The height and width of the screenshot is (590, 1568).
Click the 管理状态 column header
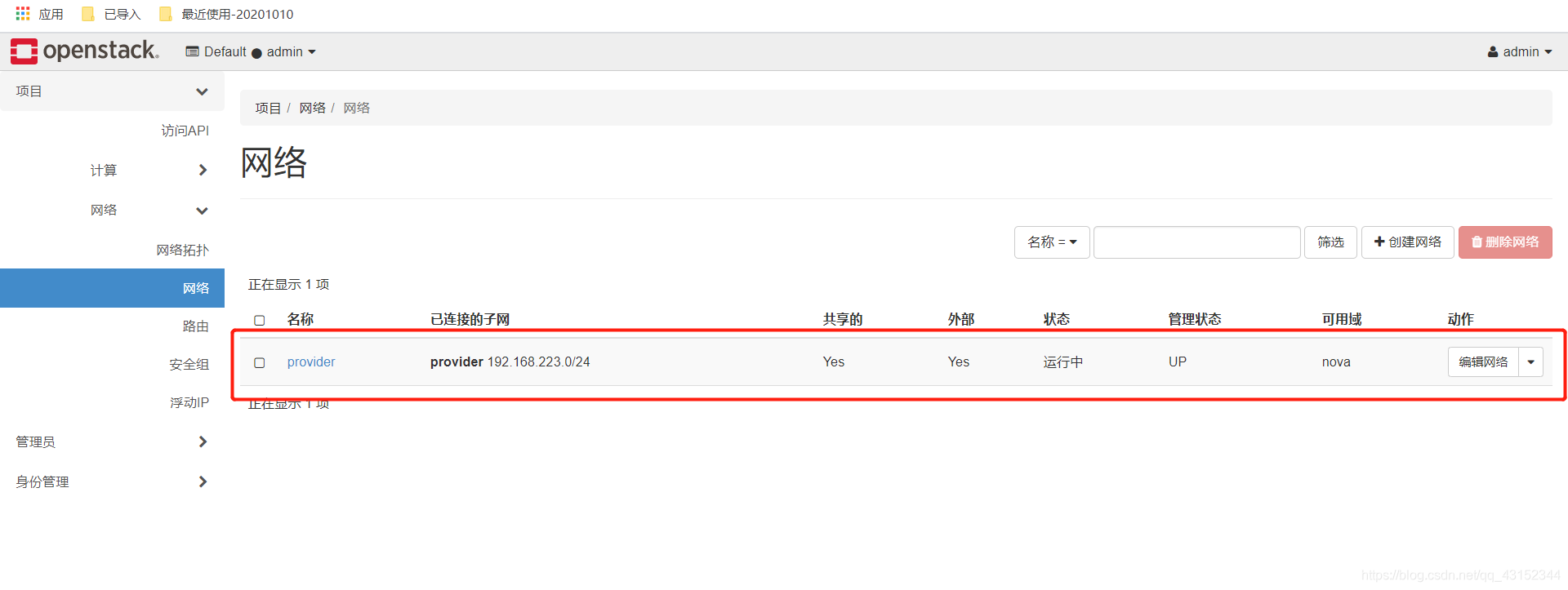point(1195,319)
